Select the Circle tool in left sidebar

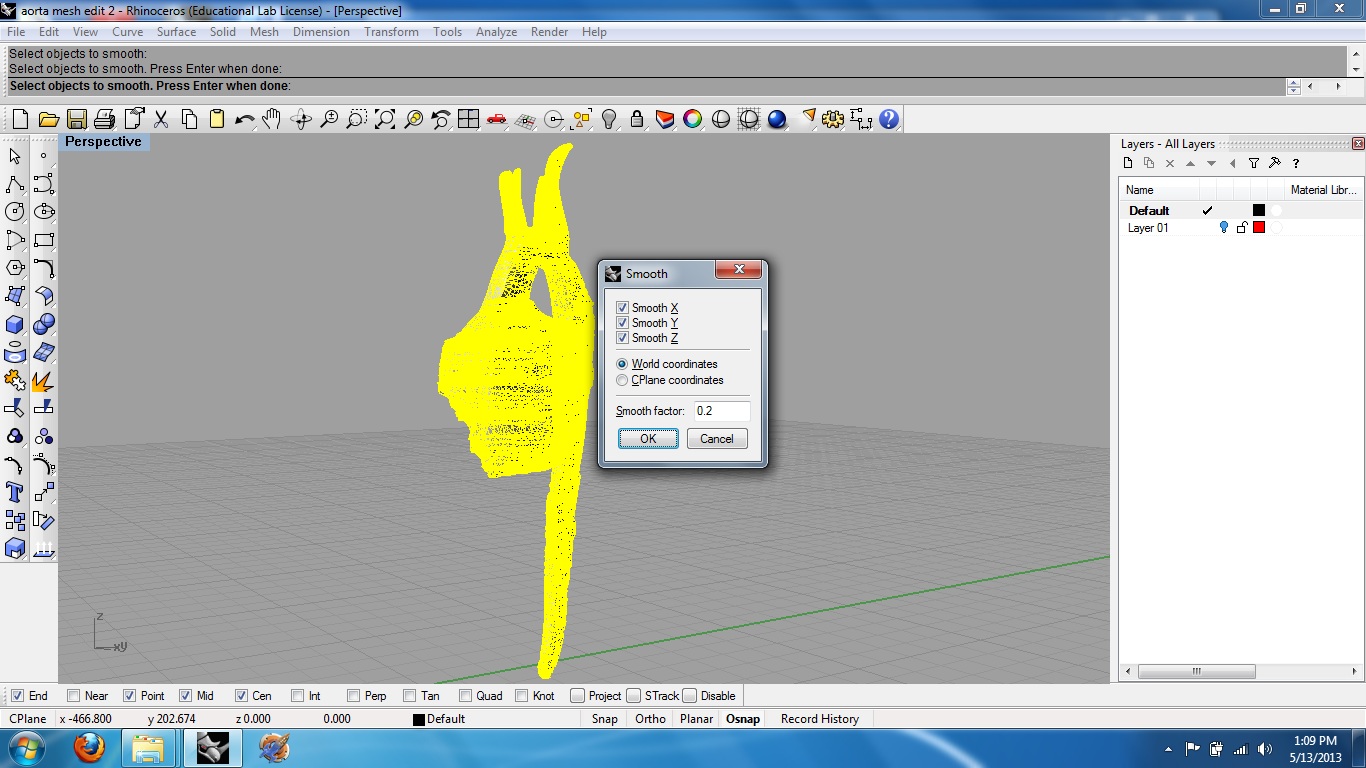(x=15, y=212)
